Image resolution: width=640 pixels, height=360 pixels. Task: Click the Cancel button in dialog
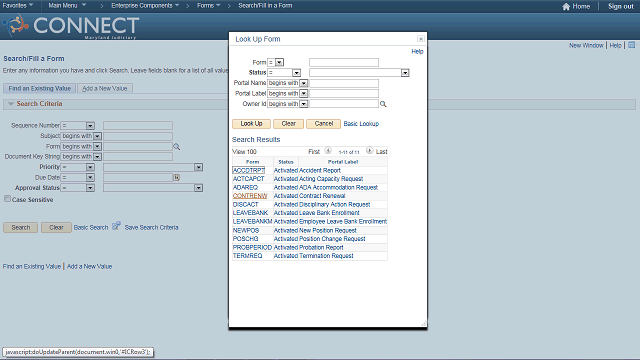click(x=324, y=124)
